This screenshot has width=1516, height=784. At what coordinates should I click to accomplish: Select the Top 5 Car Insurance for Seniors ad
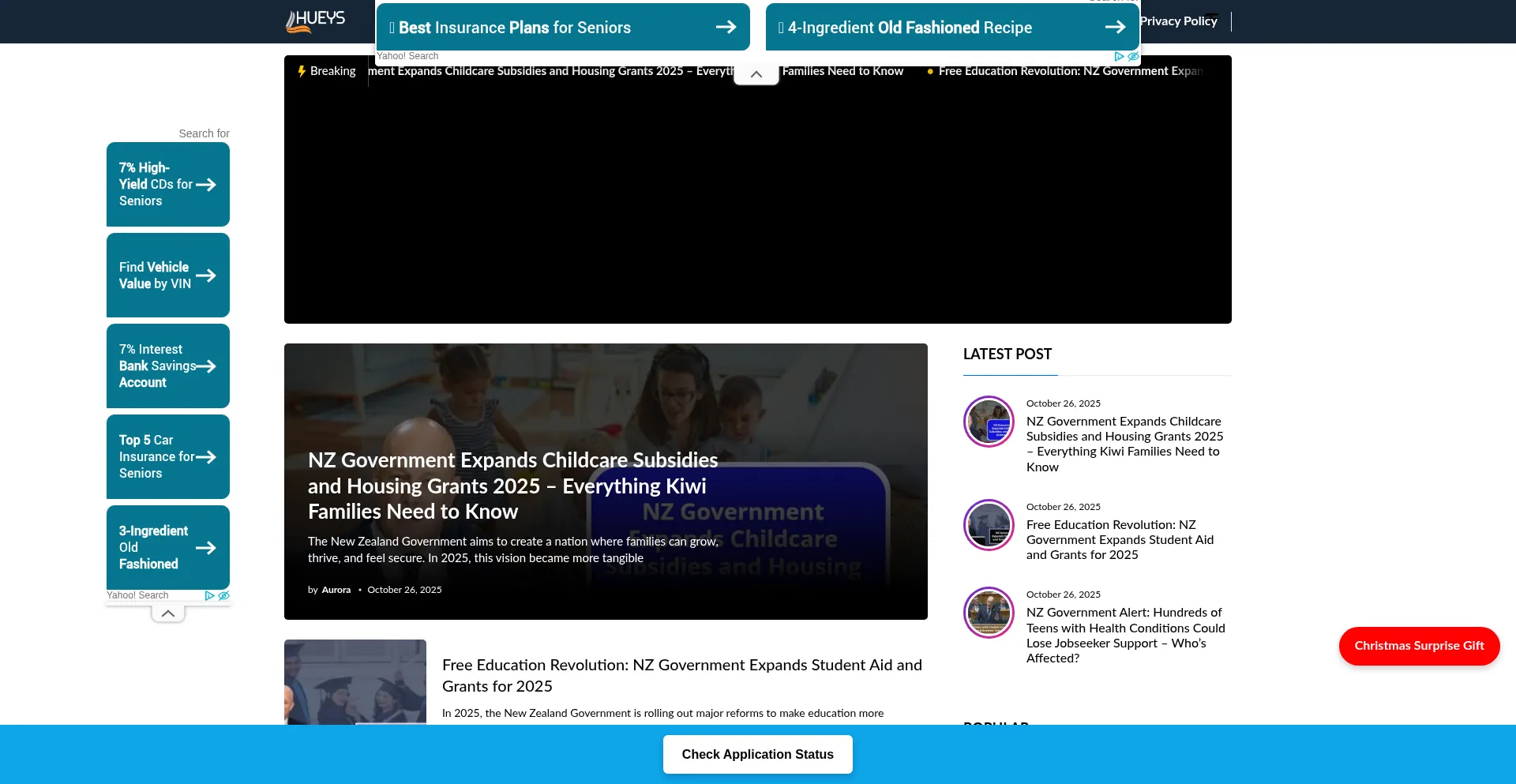[168, 456]
